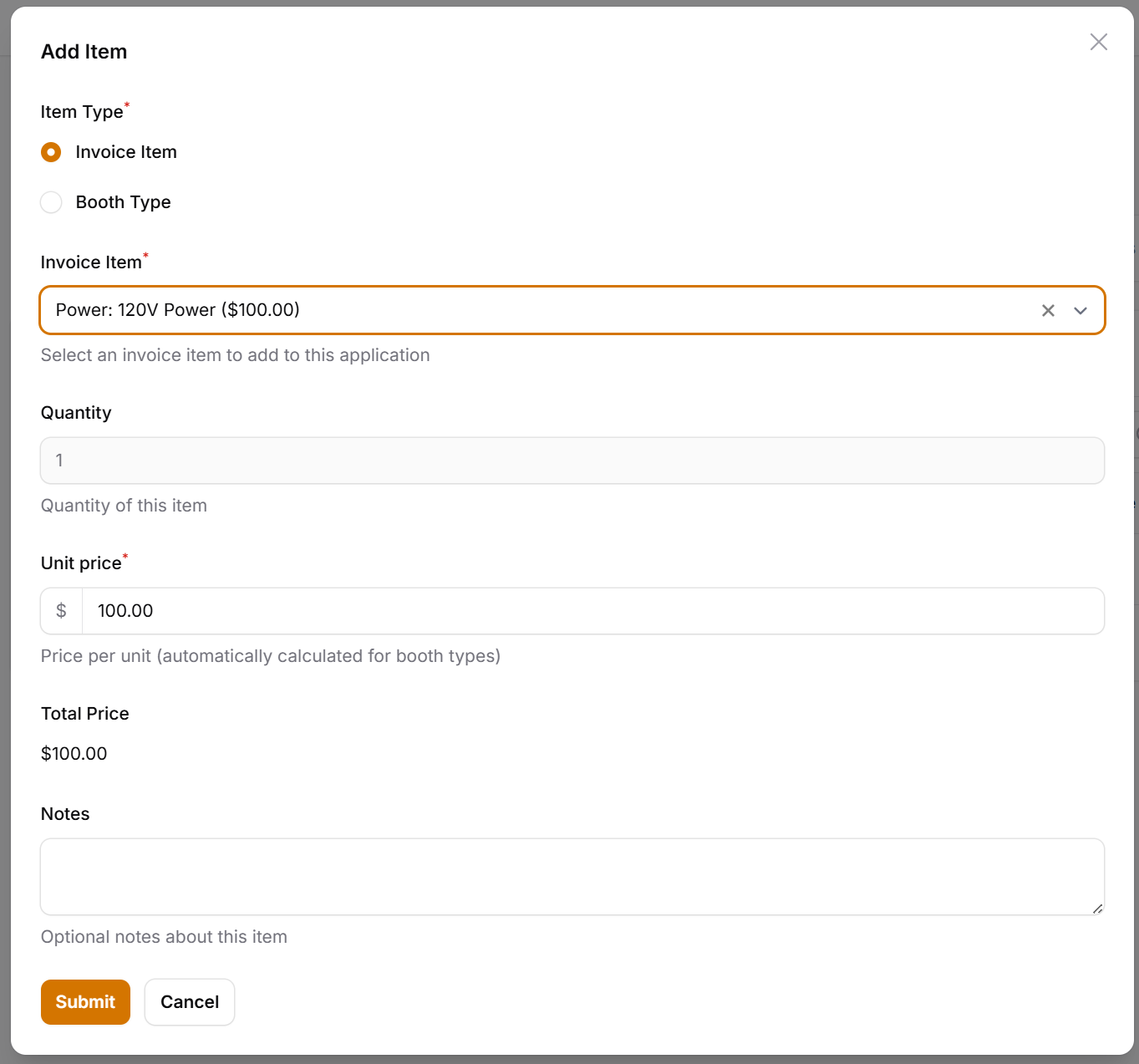Click the Quantity input field
This screenshot has height=1064, width=1139.
(572, 461)
